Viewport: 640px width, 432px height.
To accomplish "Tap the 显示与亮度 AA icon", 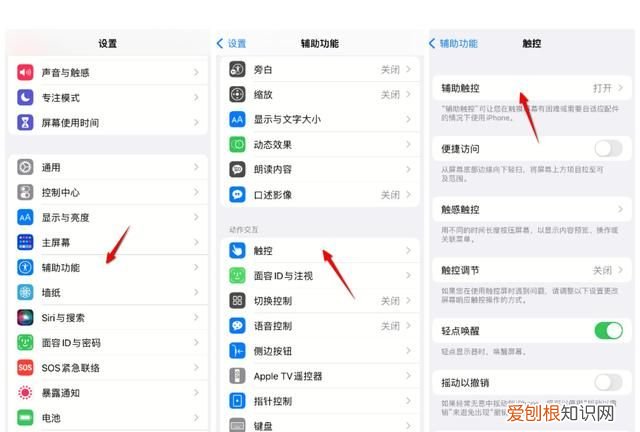I will tap(25, 217).
